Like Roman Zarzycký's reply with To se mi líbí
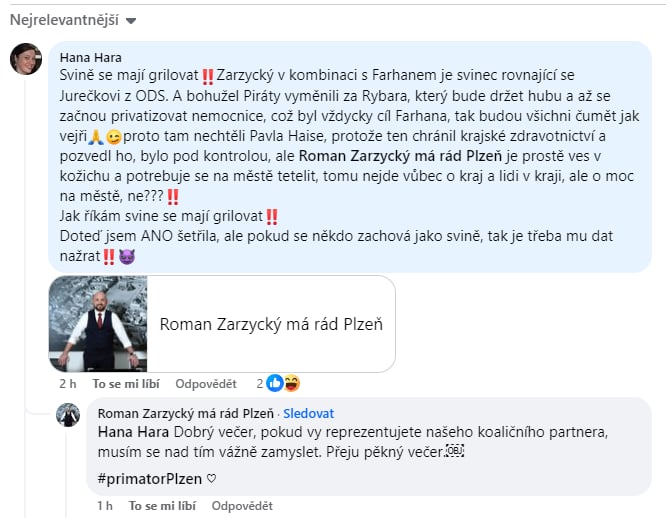 click(x=162, y=506)
